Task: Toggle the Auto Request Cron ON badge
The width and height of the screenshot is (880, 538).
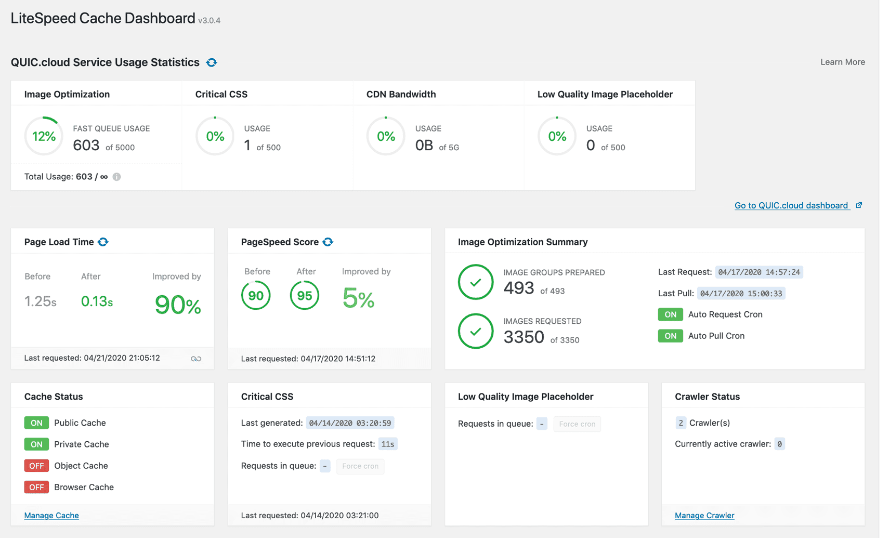Action: [670, 314]
